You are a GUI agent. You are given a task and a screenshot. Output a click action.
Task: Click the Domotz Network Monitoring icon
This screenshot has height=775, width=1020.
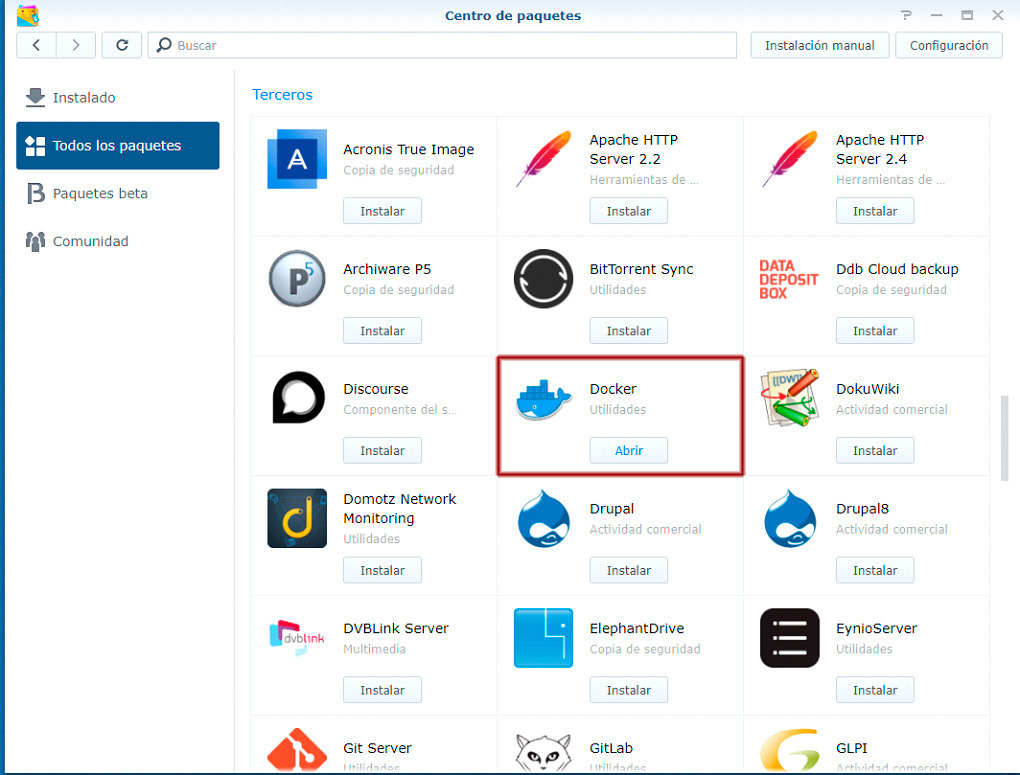pyautogui.click(x=297, y=518)
